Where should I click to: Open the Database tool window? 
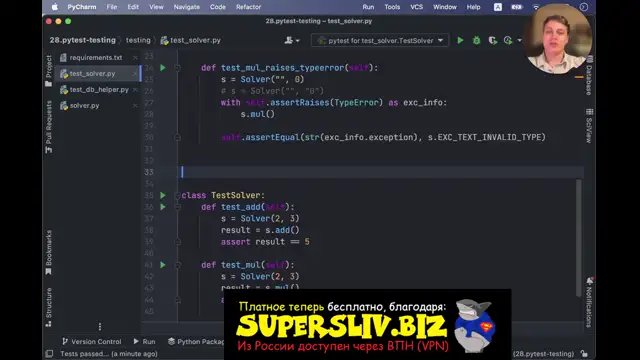[x=589, y=76]
